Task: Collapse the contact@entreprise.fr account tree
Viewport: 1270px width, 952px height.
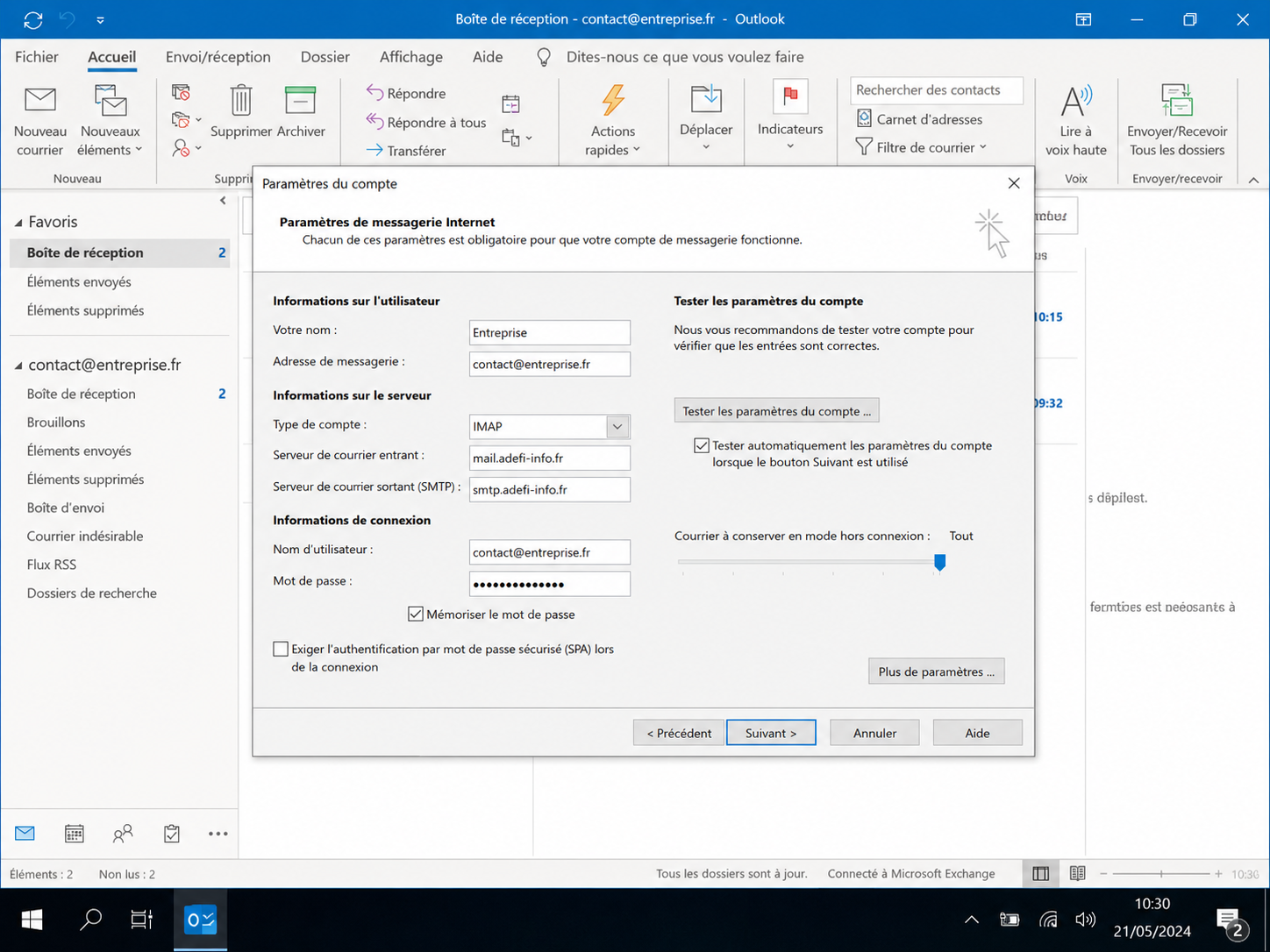Action: [18, 366]
